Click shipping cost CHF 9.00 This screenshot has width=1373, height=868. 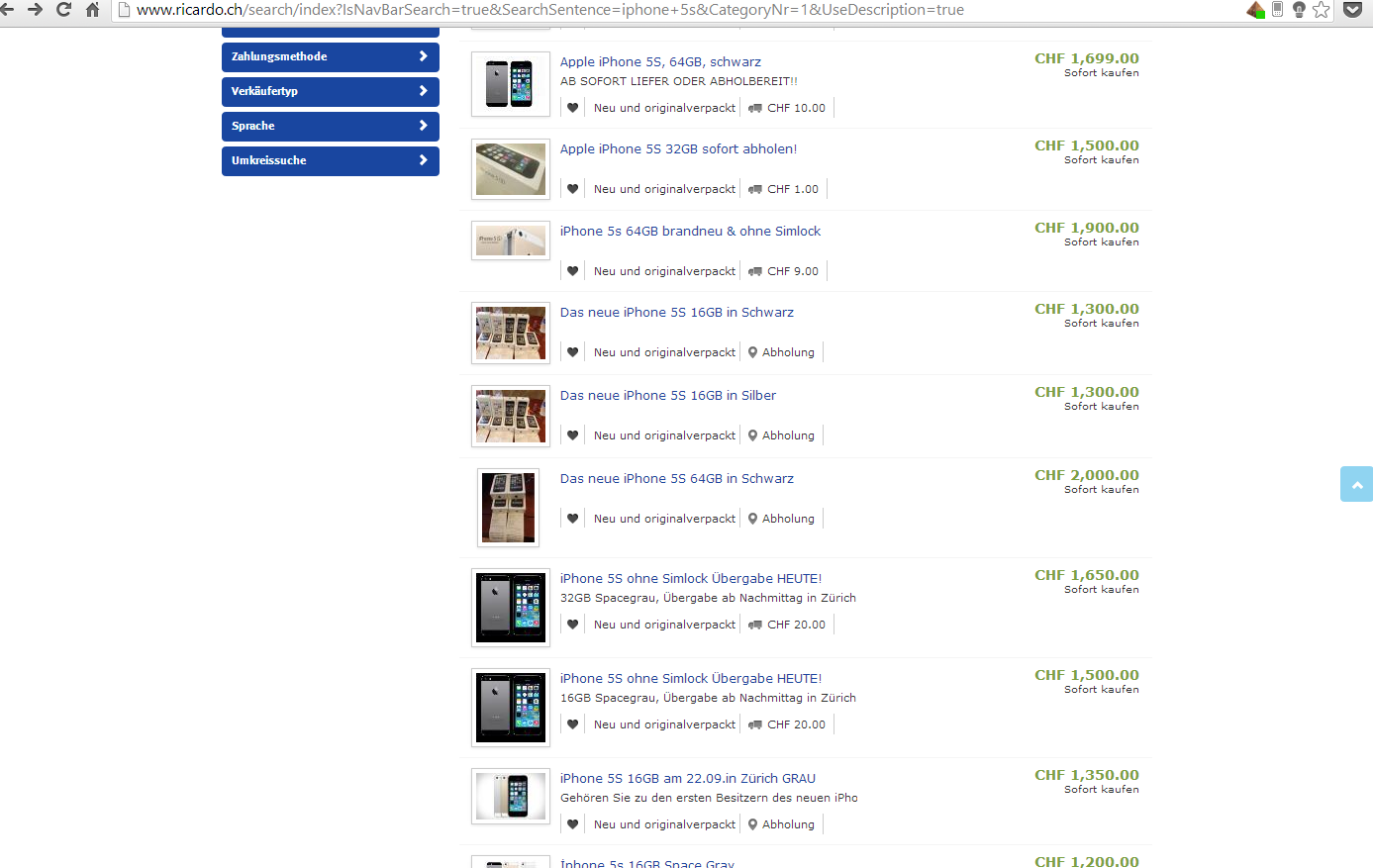[x=793, y=271]
